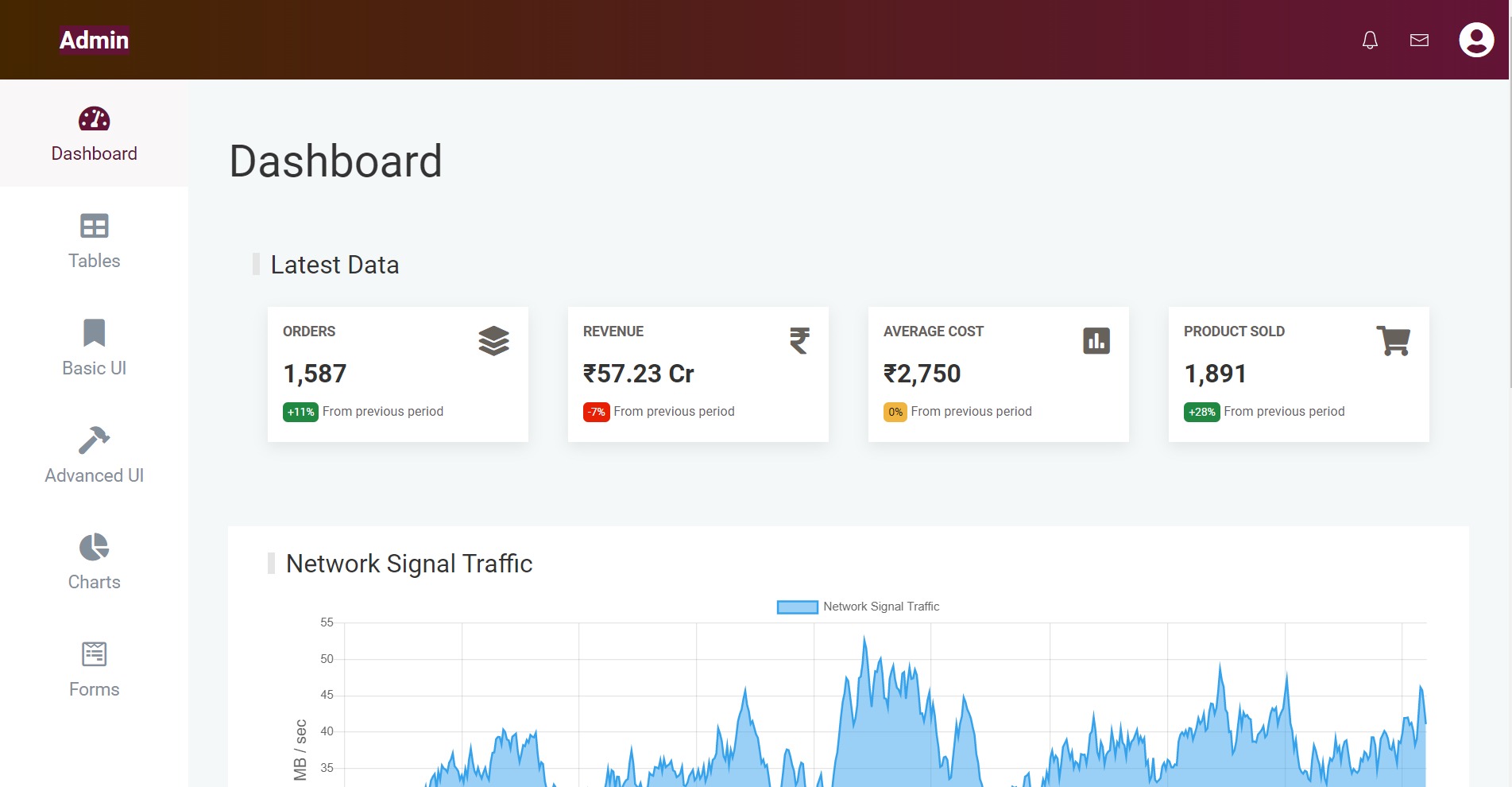Viewport: 1512px width, 787px height.
Task: Click the Advanced UI hammer icon
Action: (x=95, y=440)
